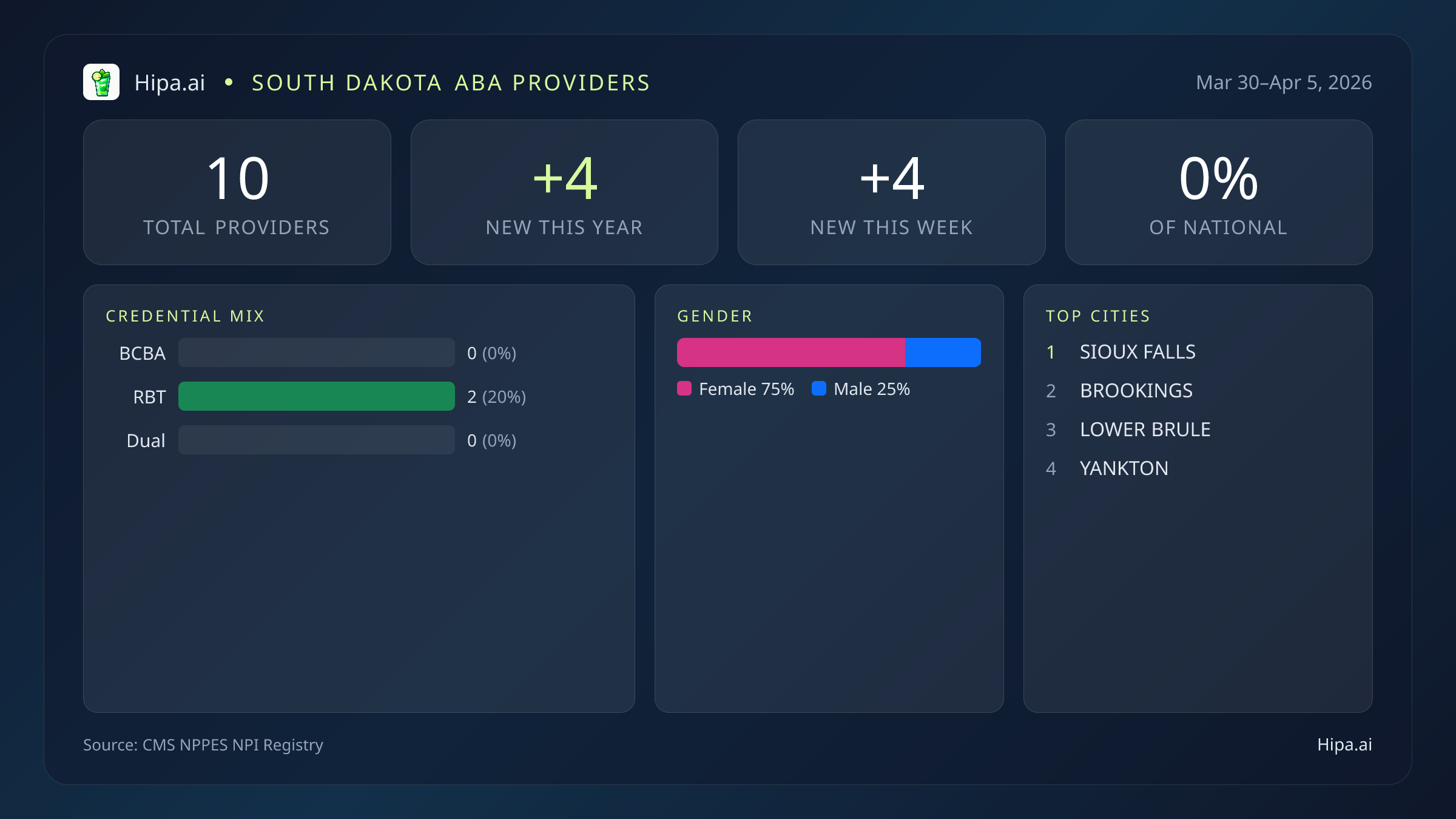This screenshot has width=1456, height=819.
Task: Click the green bullet separator in the header
Action: point(229,83)
